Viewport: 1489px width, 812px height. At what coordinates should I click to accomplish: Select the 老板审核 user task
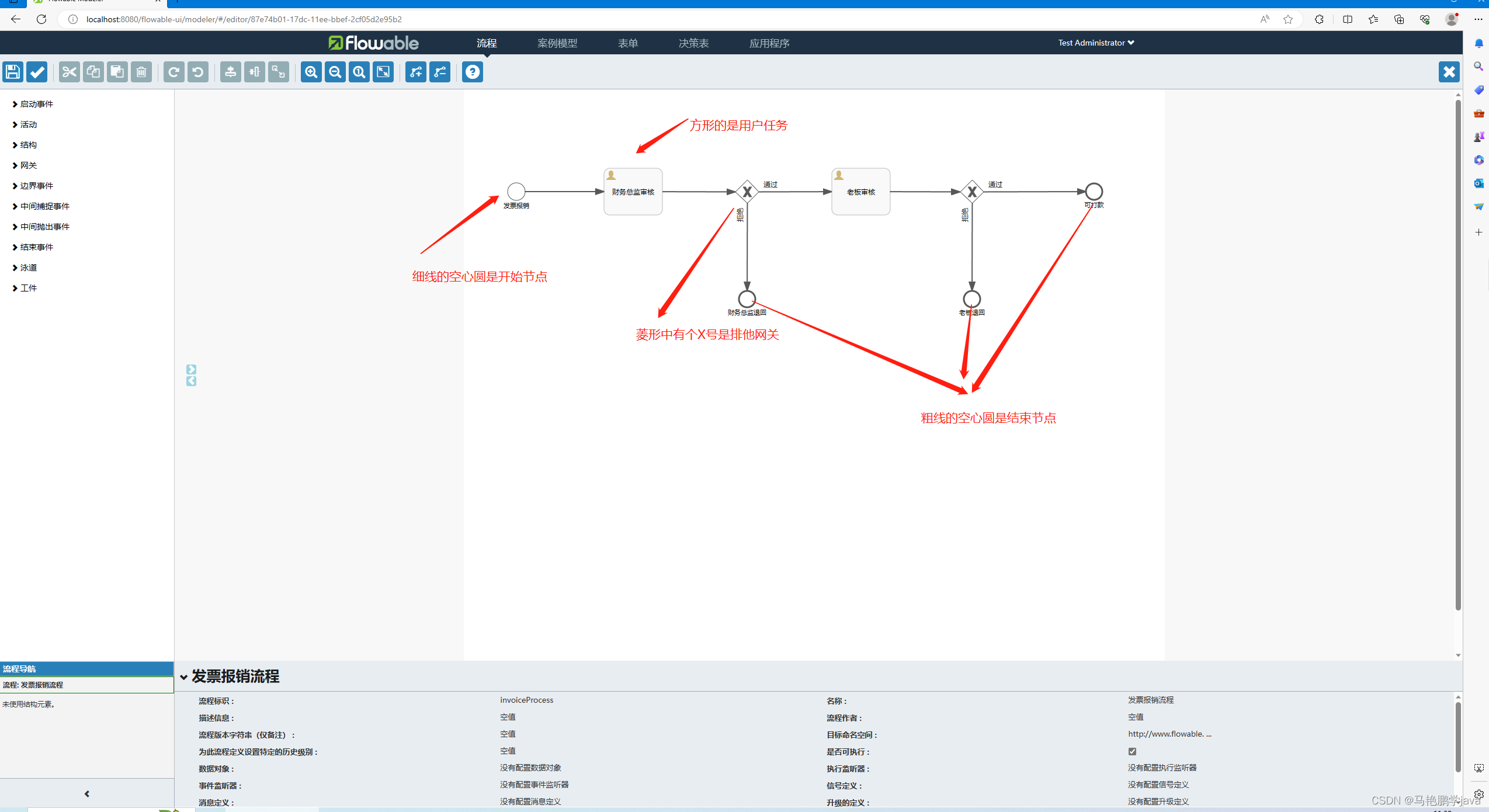[x=860, y=192]
